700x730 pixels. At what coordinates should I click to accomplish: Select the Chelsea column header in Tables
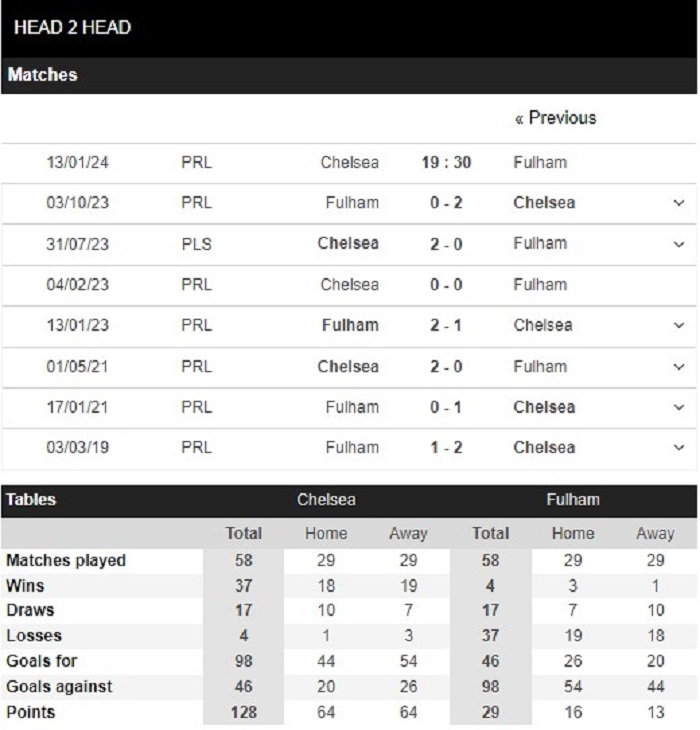326,500
